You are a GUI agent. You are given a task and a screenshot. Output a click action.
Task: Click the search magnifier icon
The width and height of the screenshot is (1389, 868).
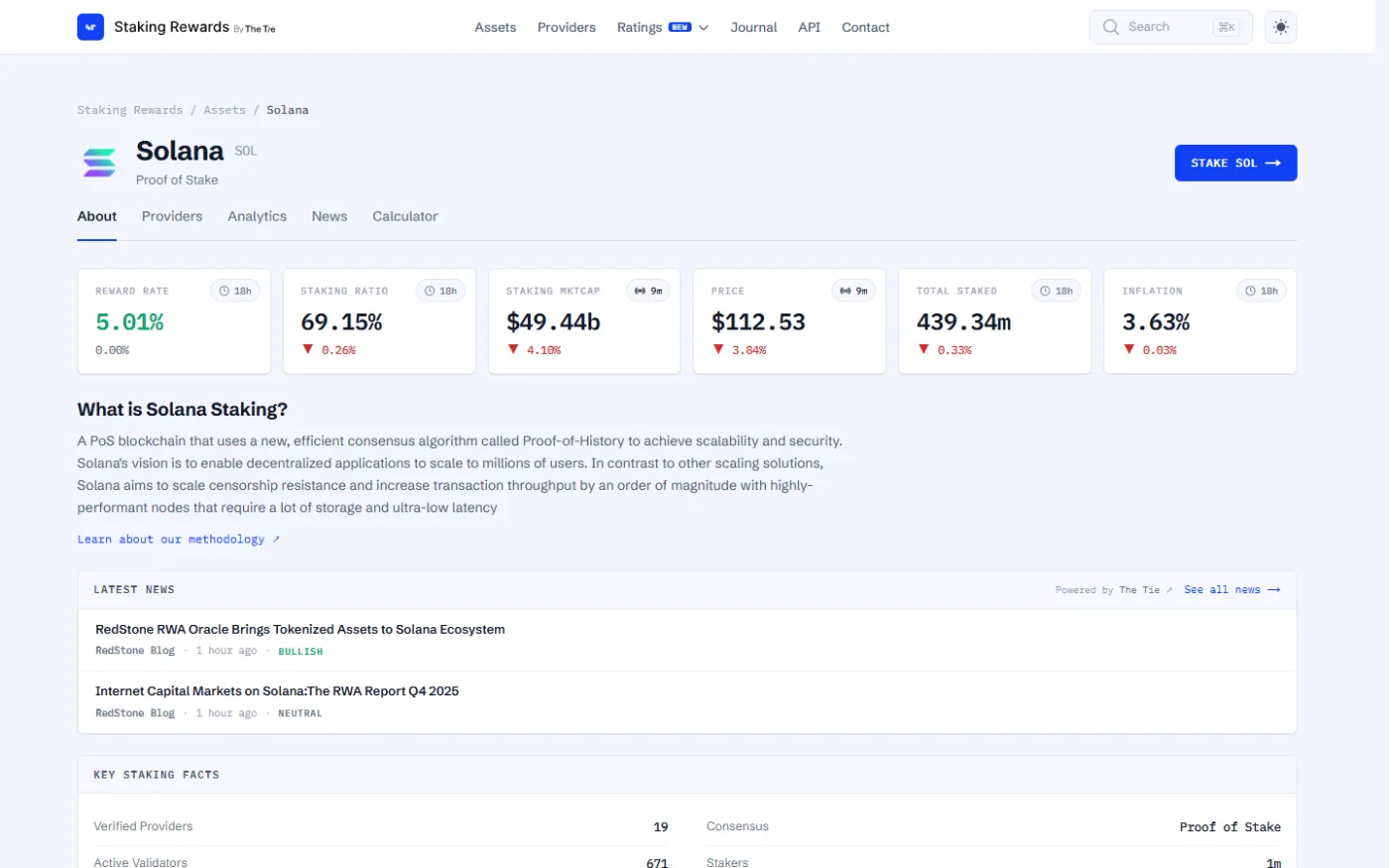pyautogui.click(x=1111, y=27)
